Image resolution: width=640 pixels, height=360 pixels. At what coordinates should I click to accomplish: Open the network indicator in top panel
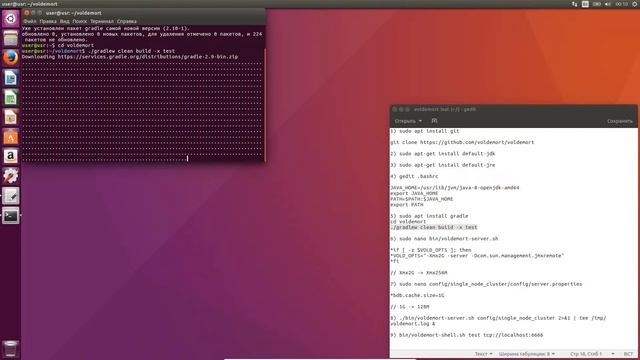coord(574,4)
